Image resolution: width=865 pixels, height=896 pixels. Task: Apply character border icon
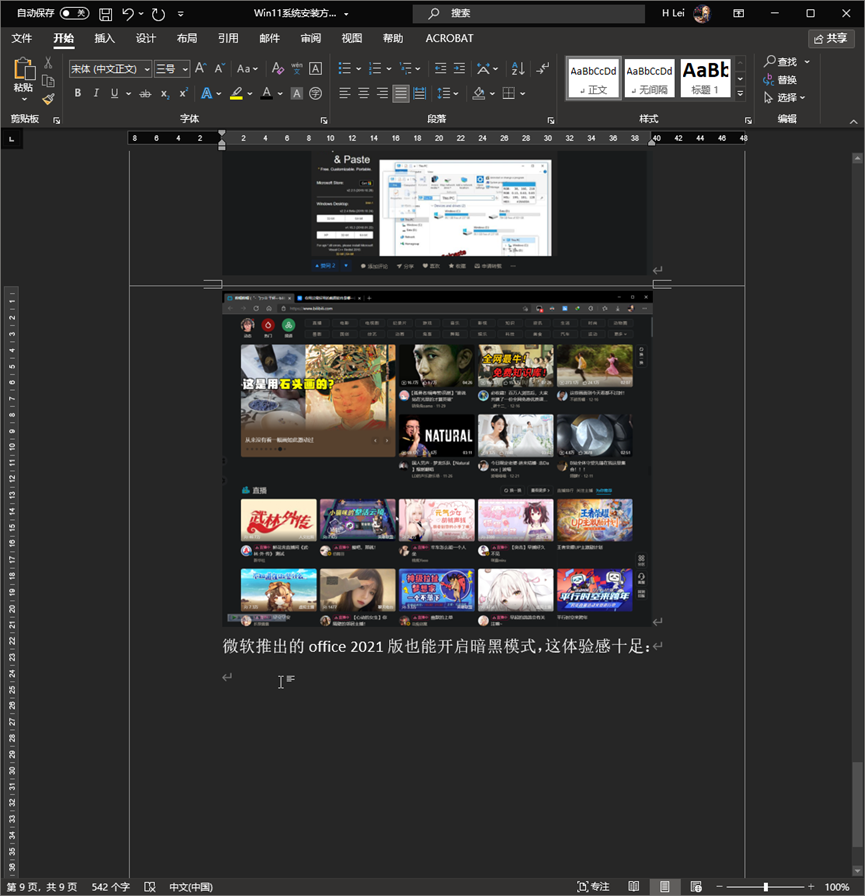coord(315,69)
